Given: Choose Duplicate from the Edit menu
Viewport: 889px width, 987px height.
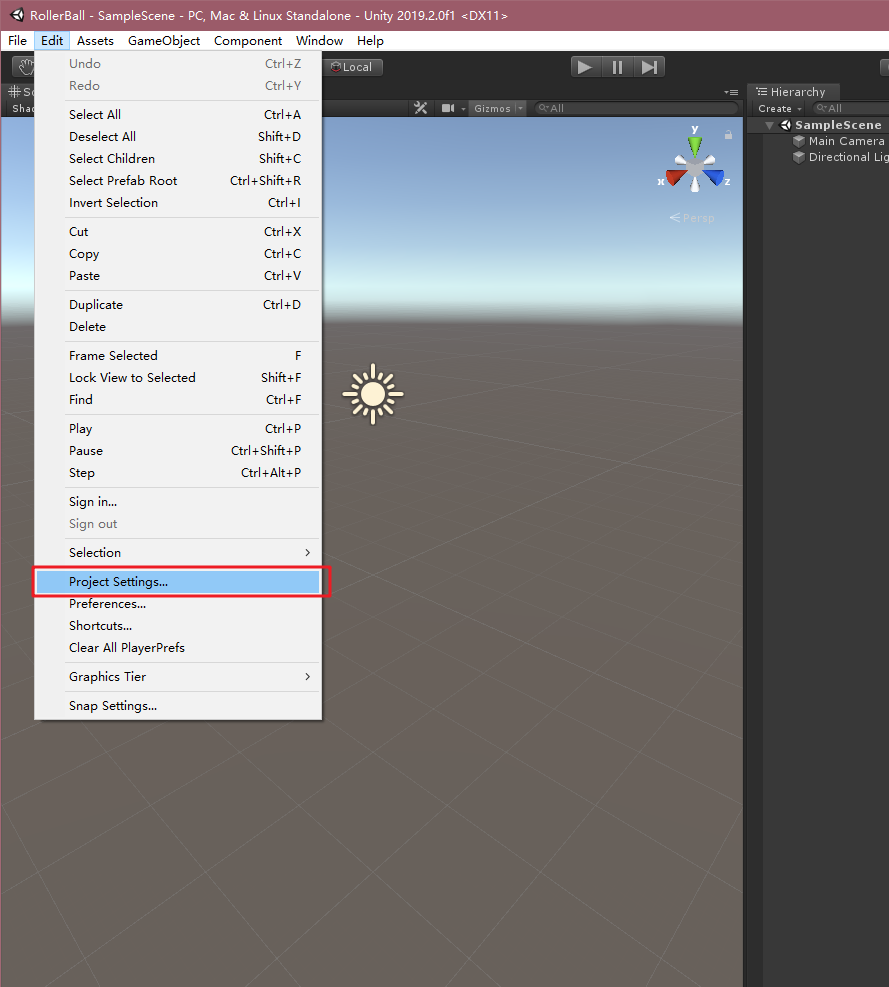Looking at the screenshot, I should [x=178, y=305].
